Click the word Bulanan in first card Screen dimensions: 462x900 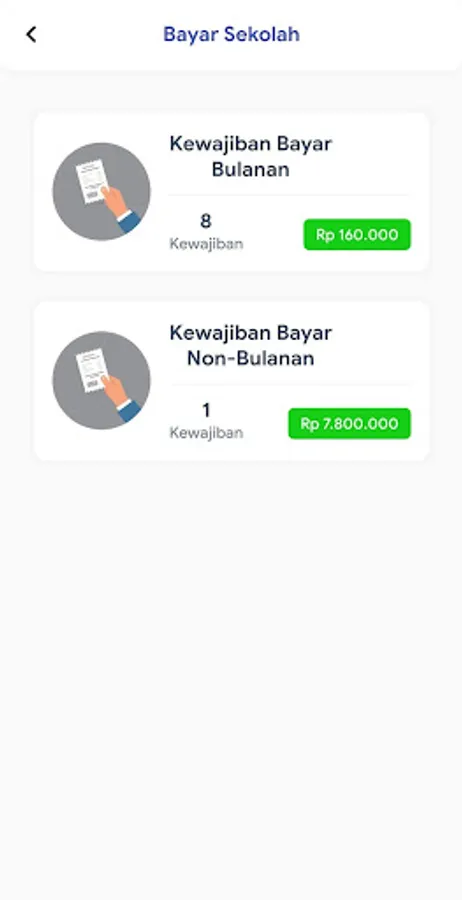[251, 169]
